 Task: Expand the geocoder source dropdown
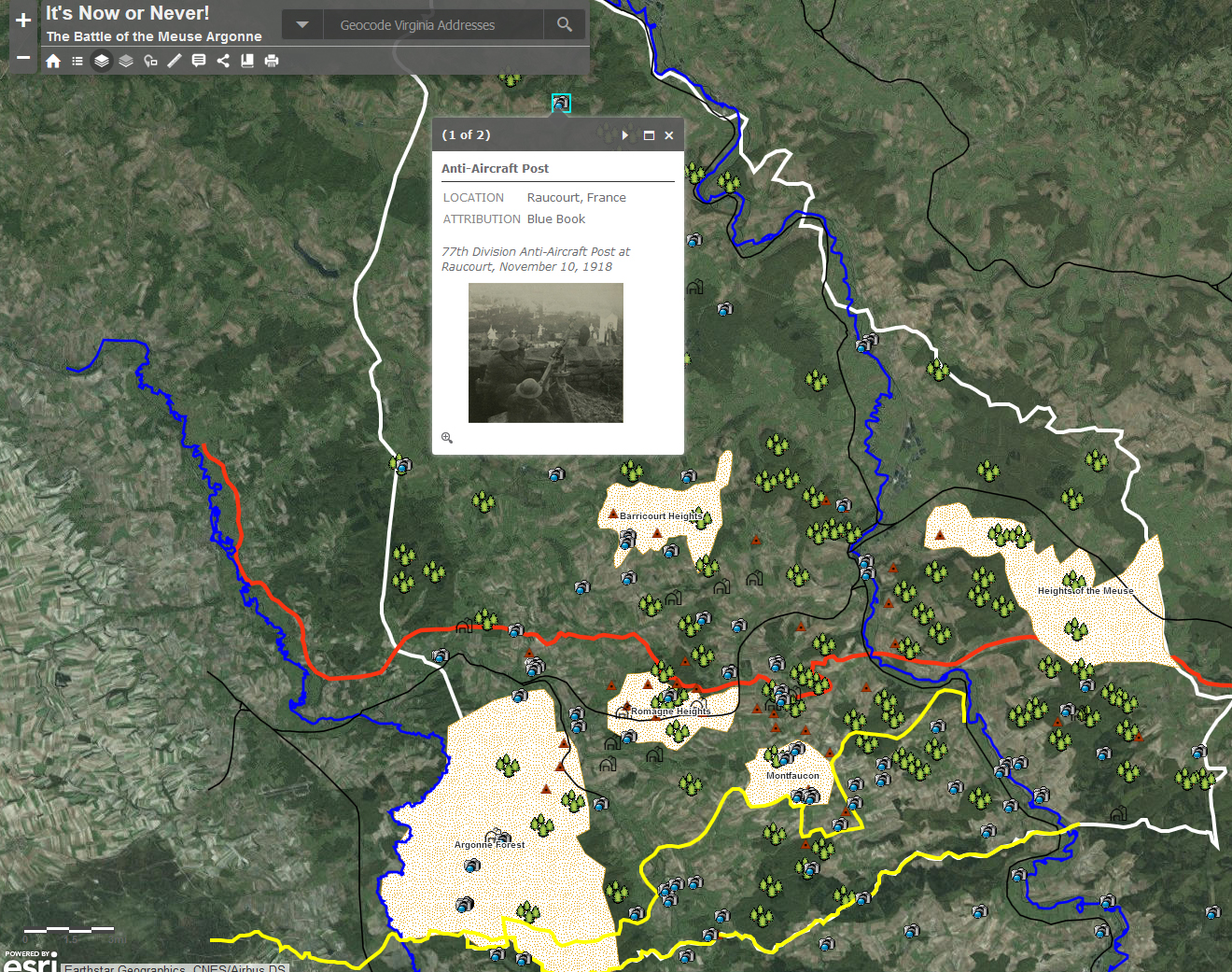tap(301, 25)
